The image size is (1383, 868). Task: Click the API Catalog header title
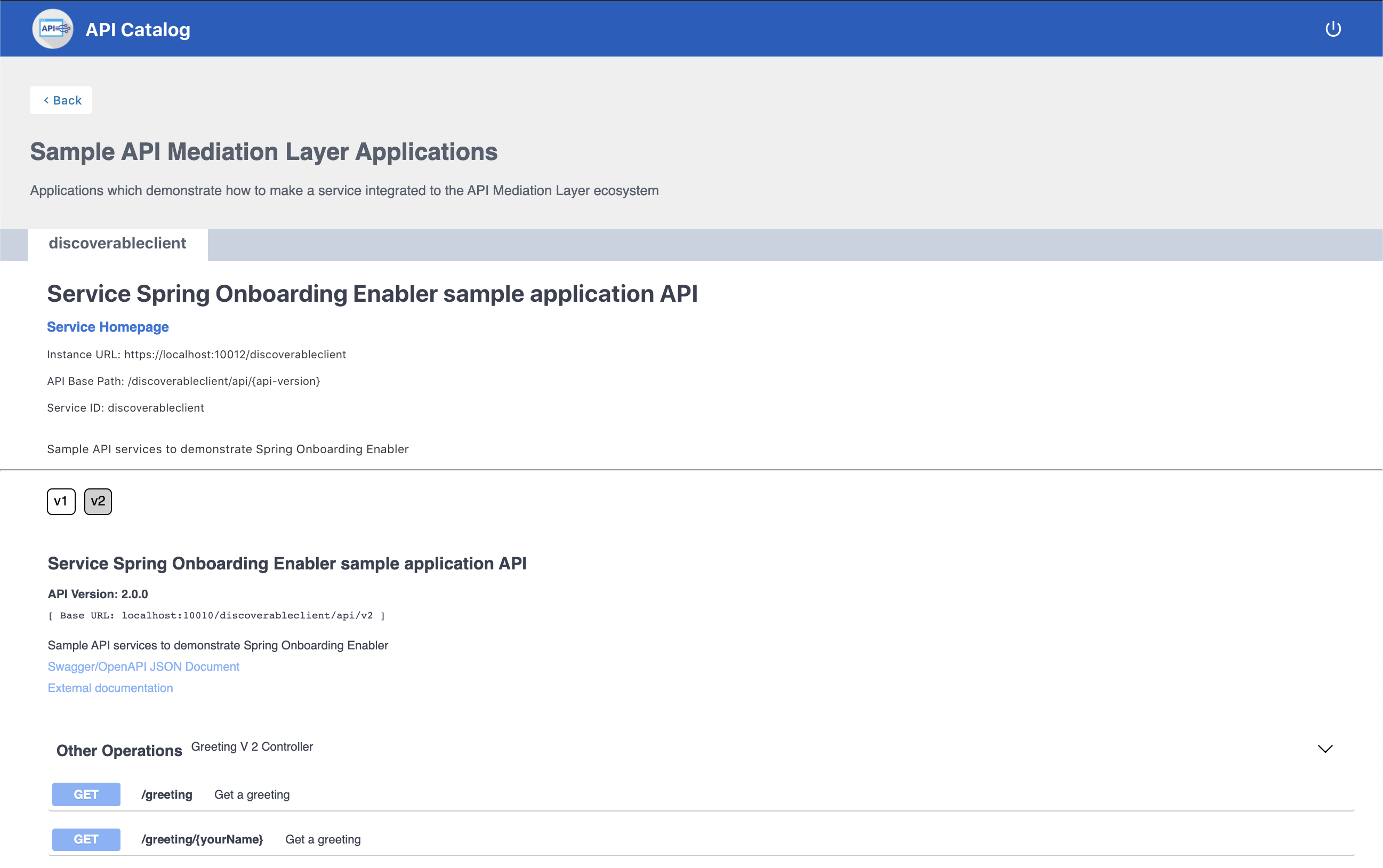138,30
